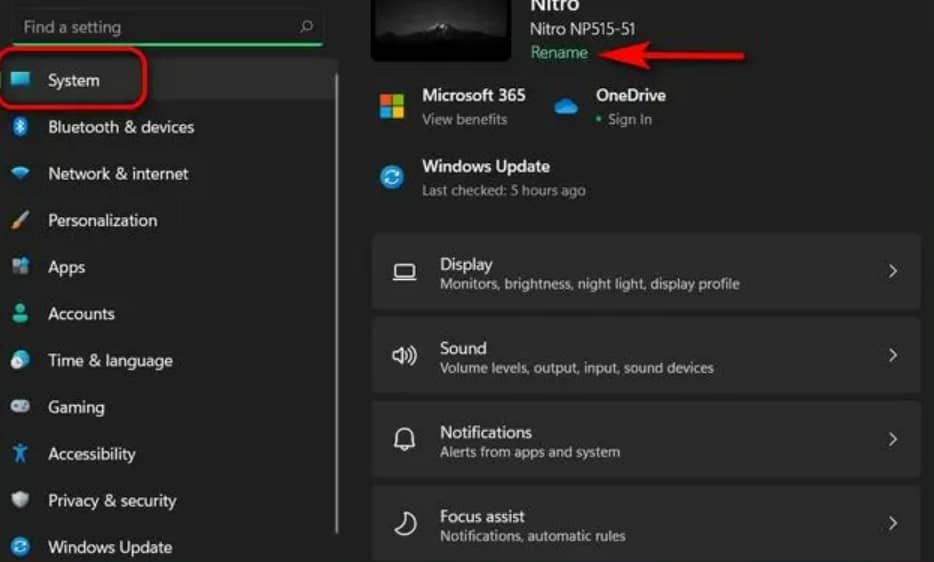
Task: Open Display monitors and brightness row
Action: [x=646, y=272]
